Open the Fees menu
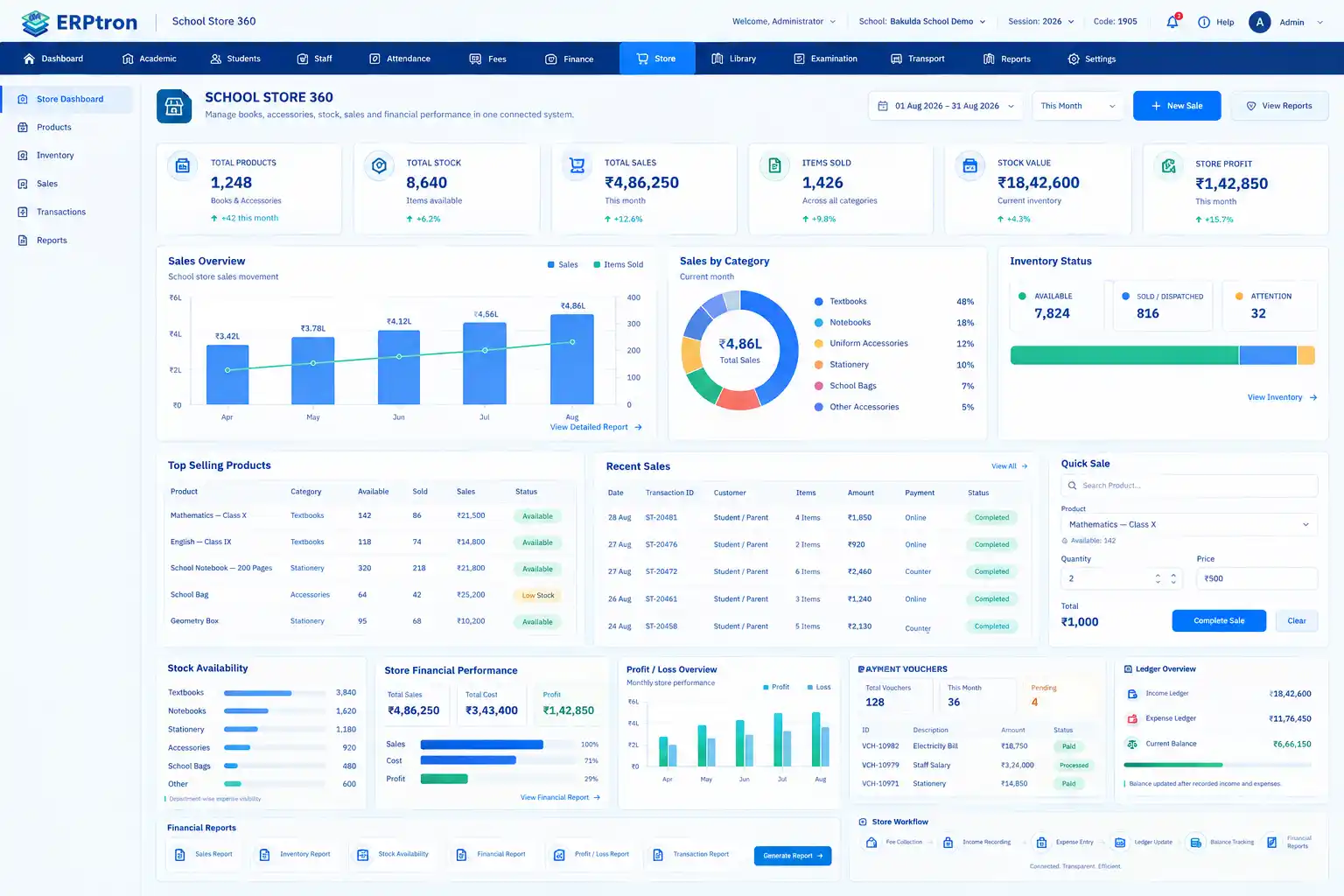Image resolution: width=1344 pixels, height=896 pixels. [488, 59]
